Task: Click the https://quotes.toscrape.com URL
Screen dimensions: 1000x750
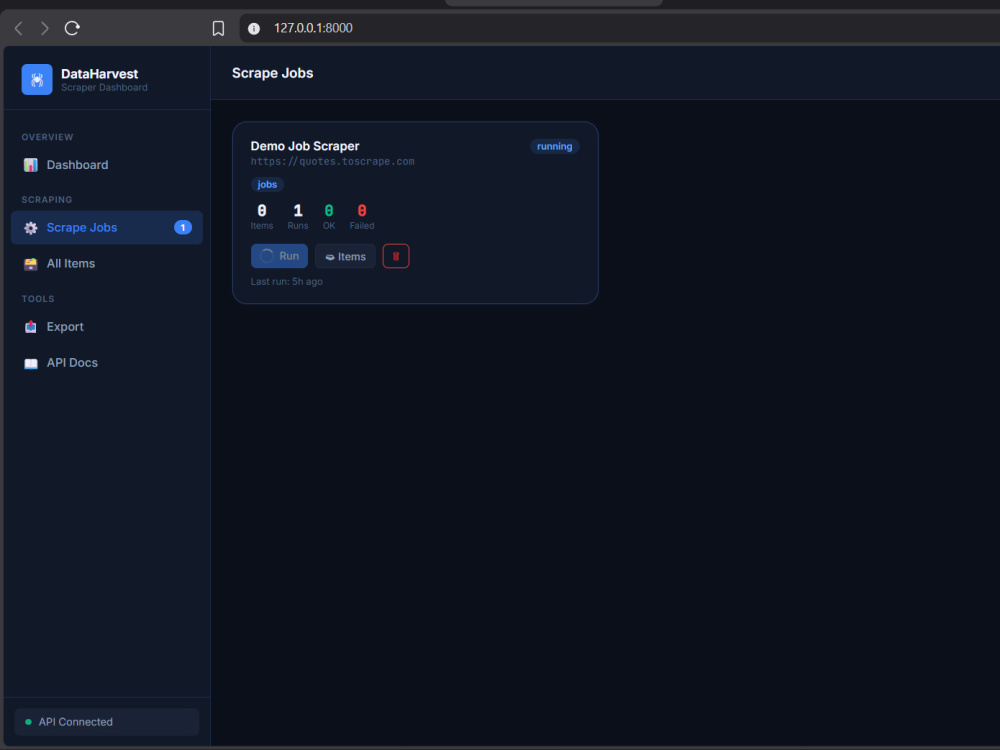Action: click(x=332, y=161)
